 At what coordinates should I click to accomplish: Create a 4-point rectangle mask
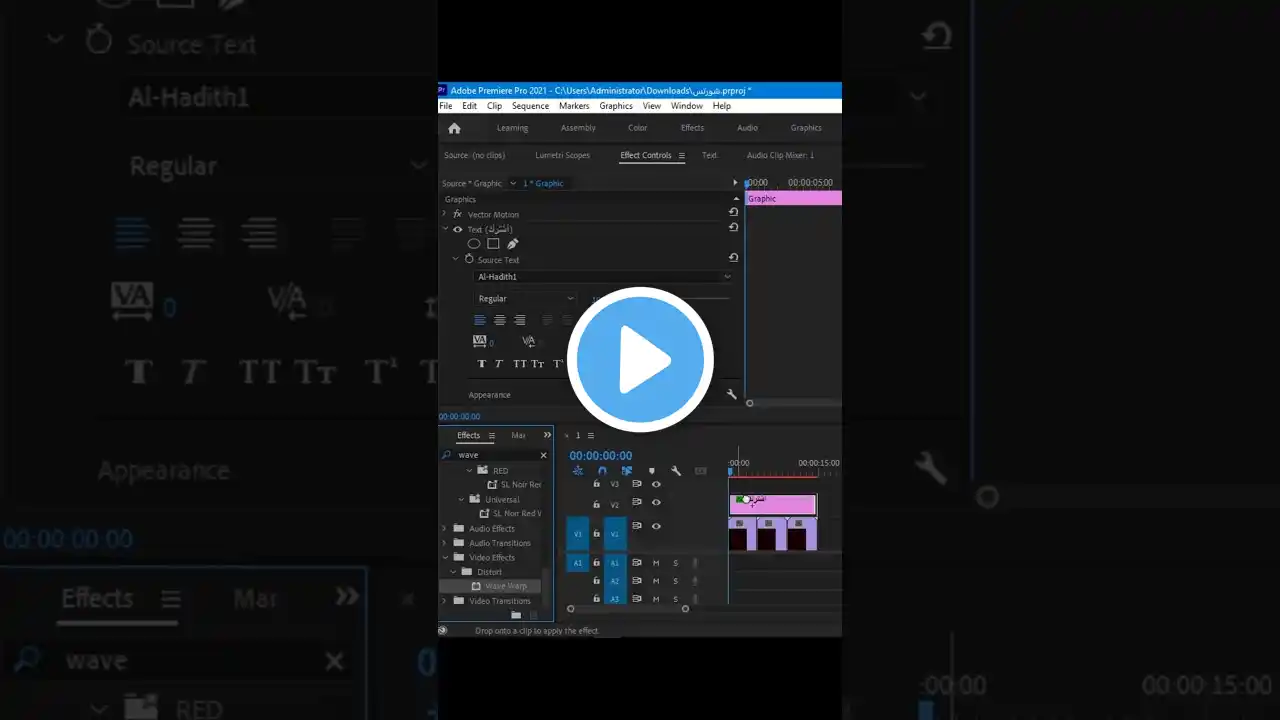[x=493, y=244]
